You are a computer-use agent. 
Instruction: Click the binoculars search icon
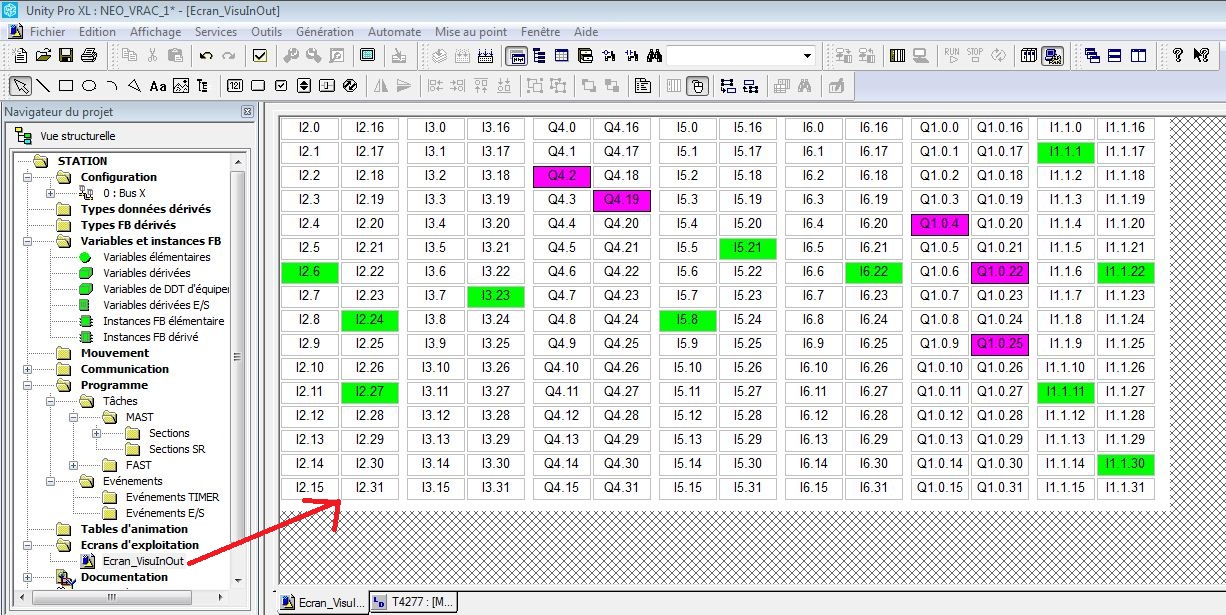click(655, 56)
